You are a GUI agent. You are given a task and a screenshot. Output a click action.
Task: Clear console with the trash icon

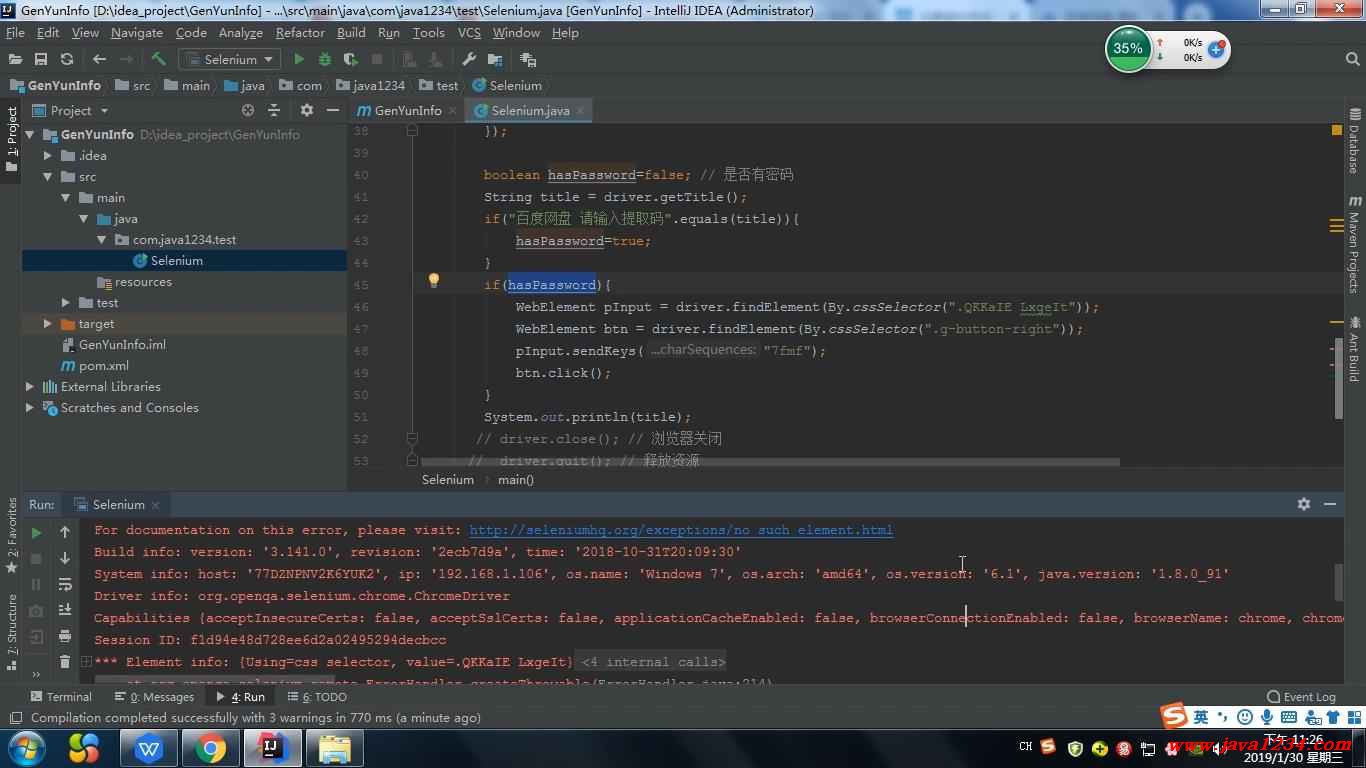pos(65,662)
